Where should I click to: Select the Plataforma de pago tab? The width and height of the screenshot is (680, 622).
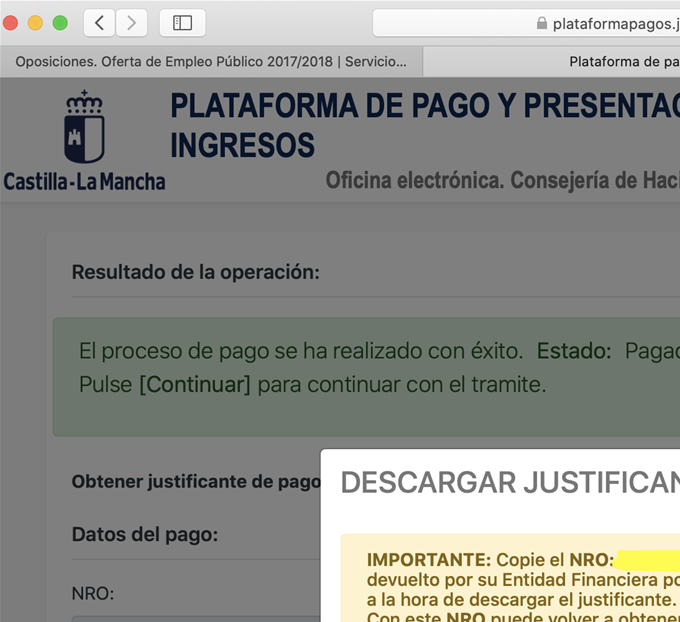click(x=552, y=62)
